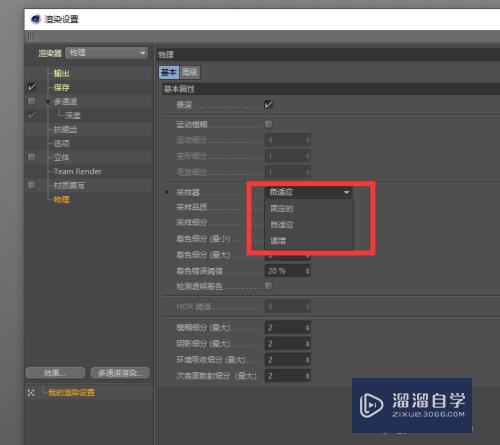Viewport: 500px width, 445px height.
Task: Click the 毛发细分 stepper arrows
Action: coord(308,172)
